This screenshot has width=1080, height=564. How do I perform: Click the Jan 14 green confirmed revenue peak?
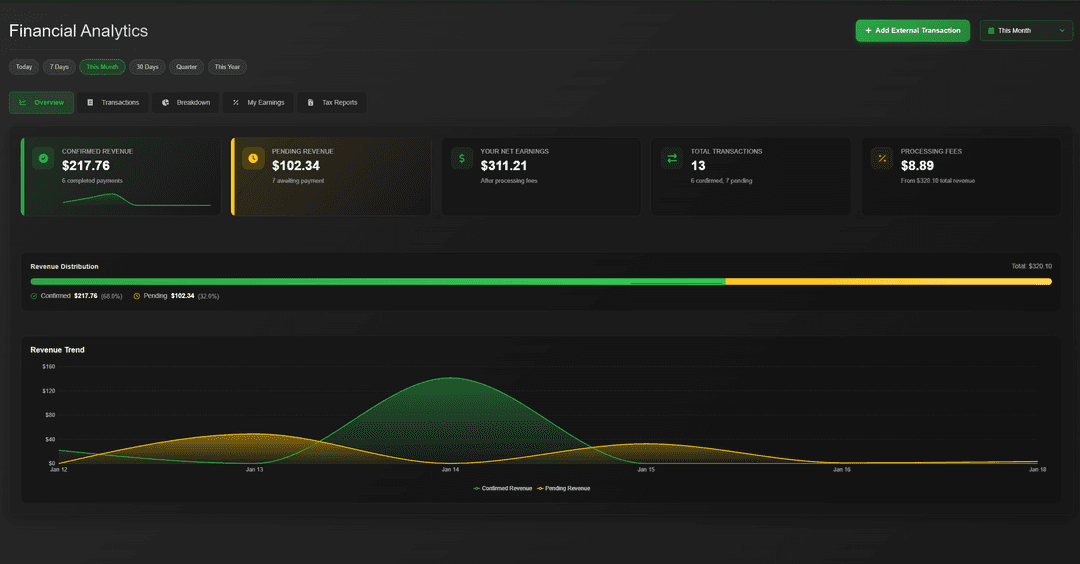pyautogui.click(x=450, y=377)
